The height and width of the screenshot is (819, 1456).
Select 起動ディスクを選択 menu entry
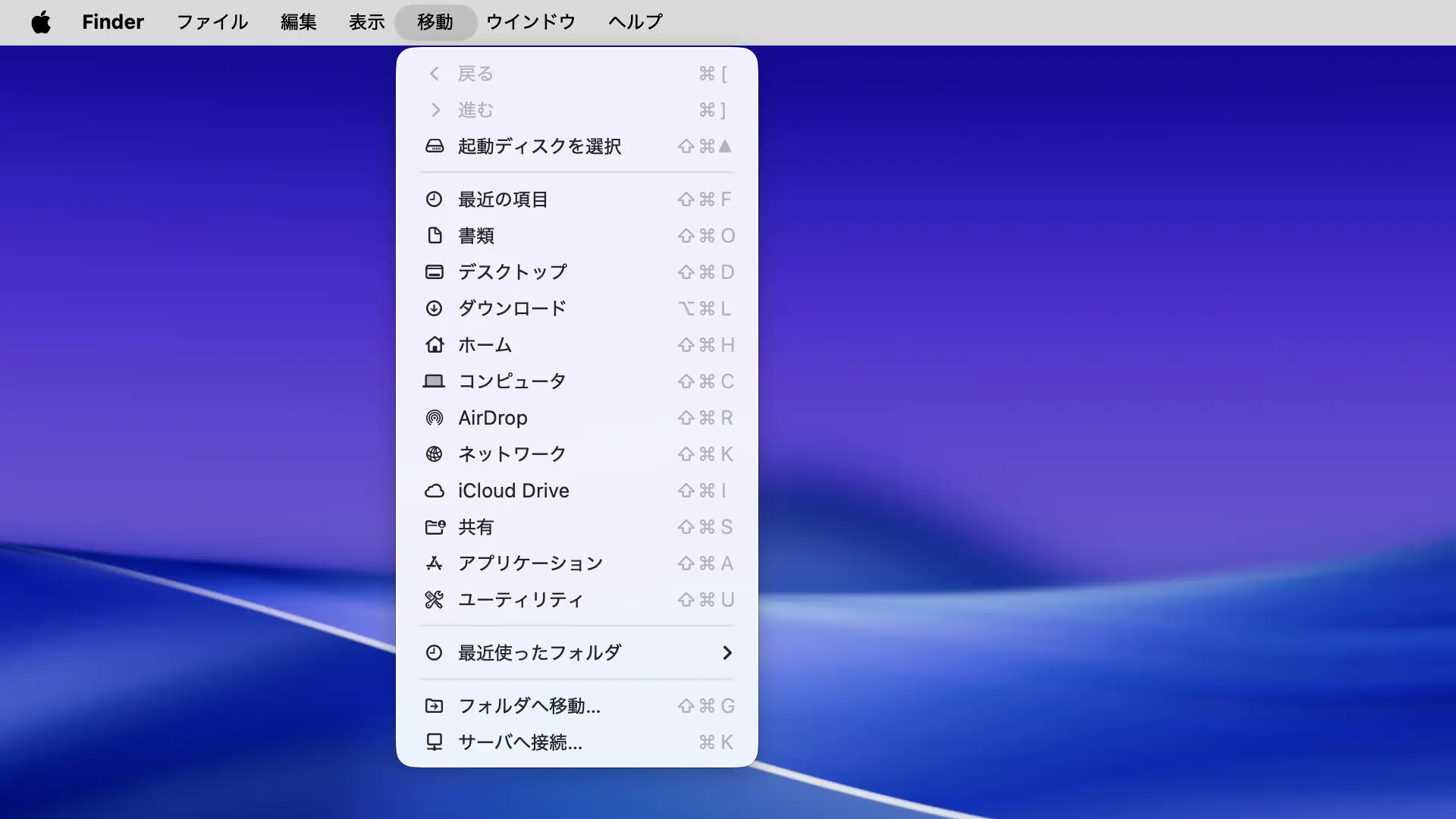(539, 146)
